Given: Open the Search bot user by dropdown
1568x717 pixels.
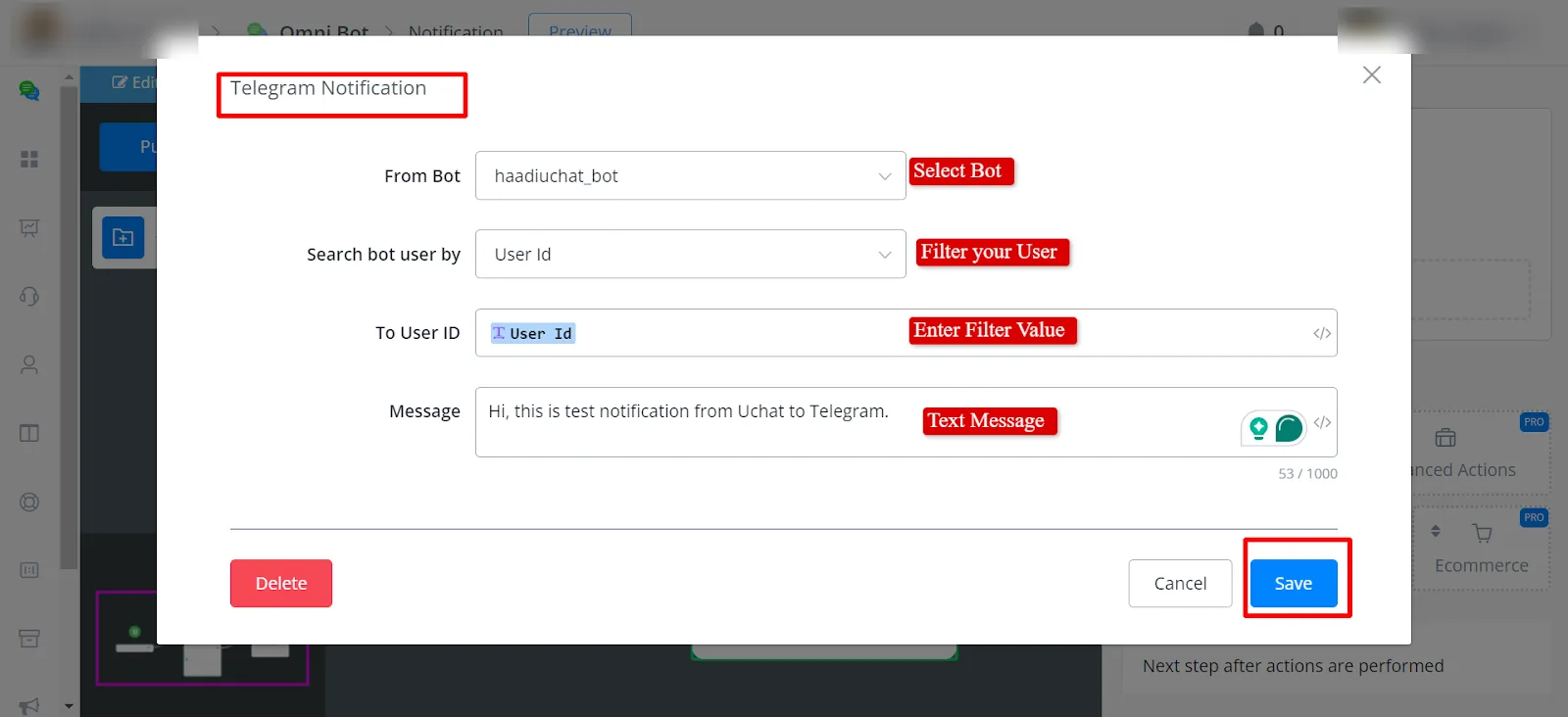Looking at the screenshot, I should tap(690, 254).
